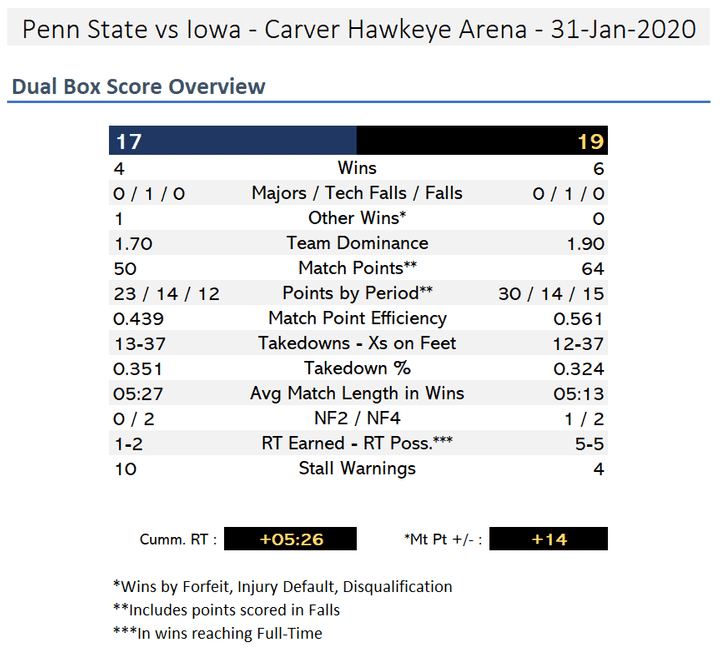Click the +14 Mt Pt box
The width and height of the screenshot is (720, 649).
548,538
